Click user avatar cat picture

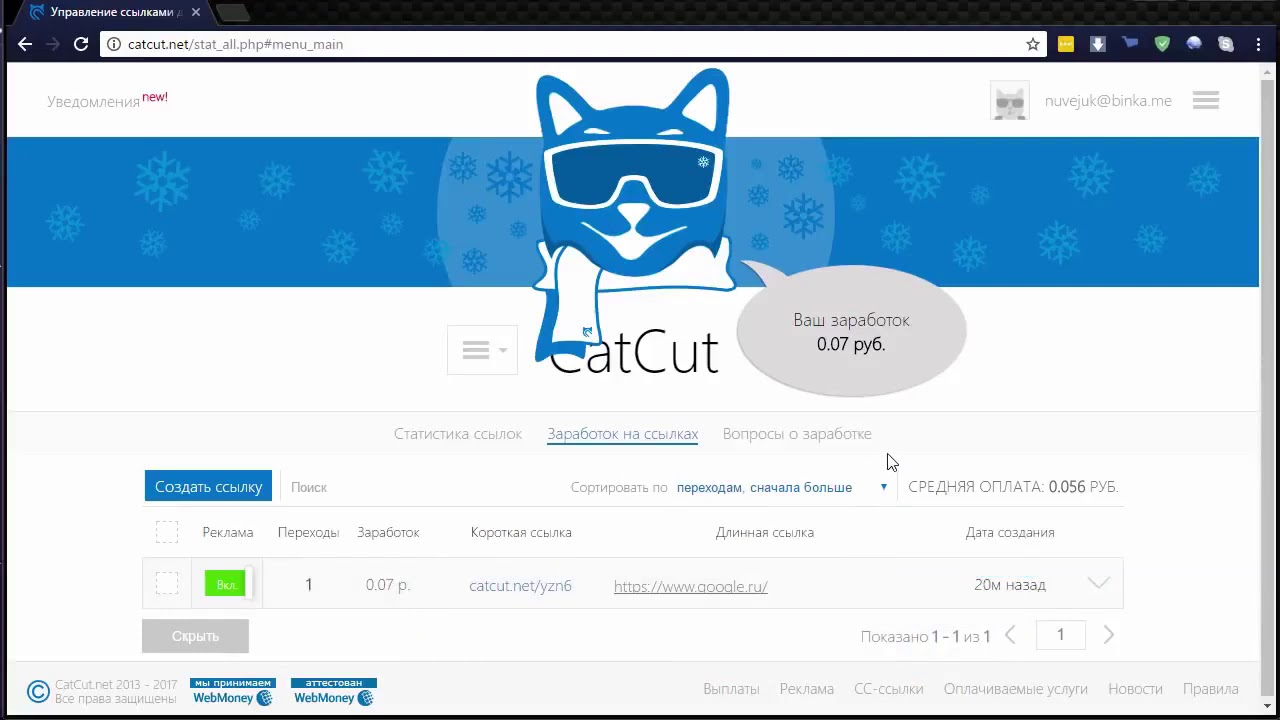[x=1009, y=101]
